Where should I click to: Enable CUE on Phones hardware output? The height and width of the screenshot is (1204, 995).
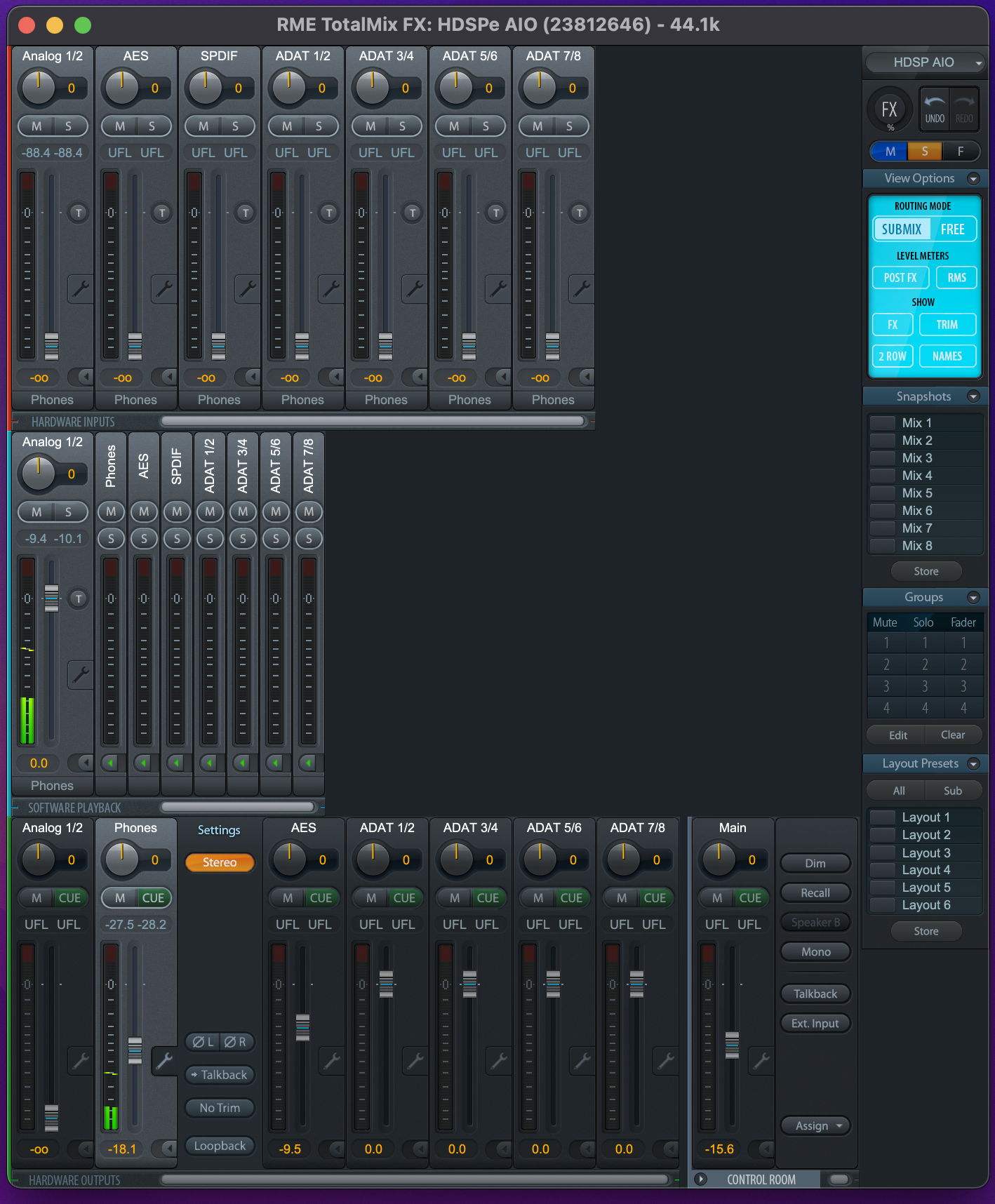click(153, 898)
